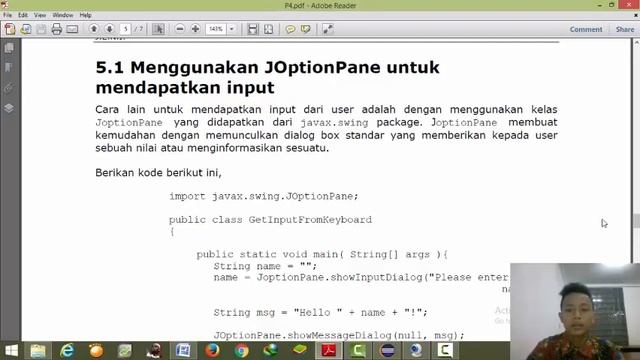The height and width of the screenshot is (360, 640).
Task: Click code line 'public static void main( String[] args ){'
Action: (x=322, y=255)
